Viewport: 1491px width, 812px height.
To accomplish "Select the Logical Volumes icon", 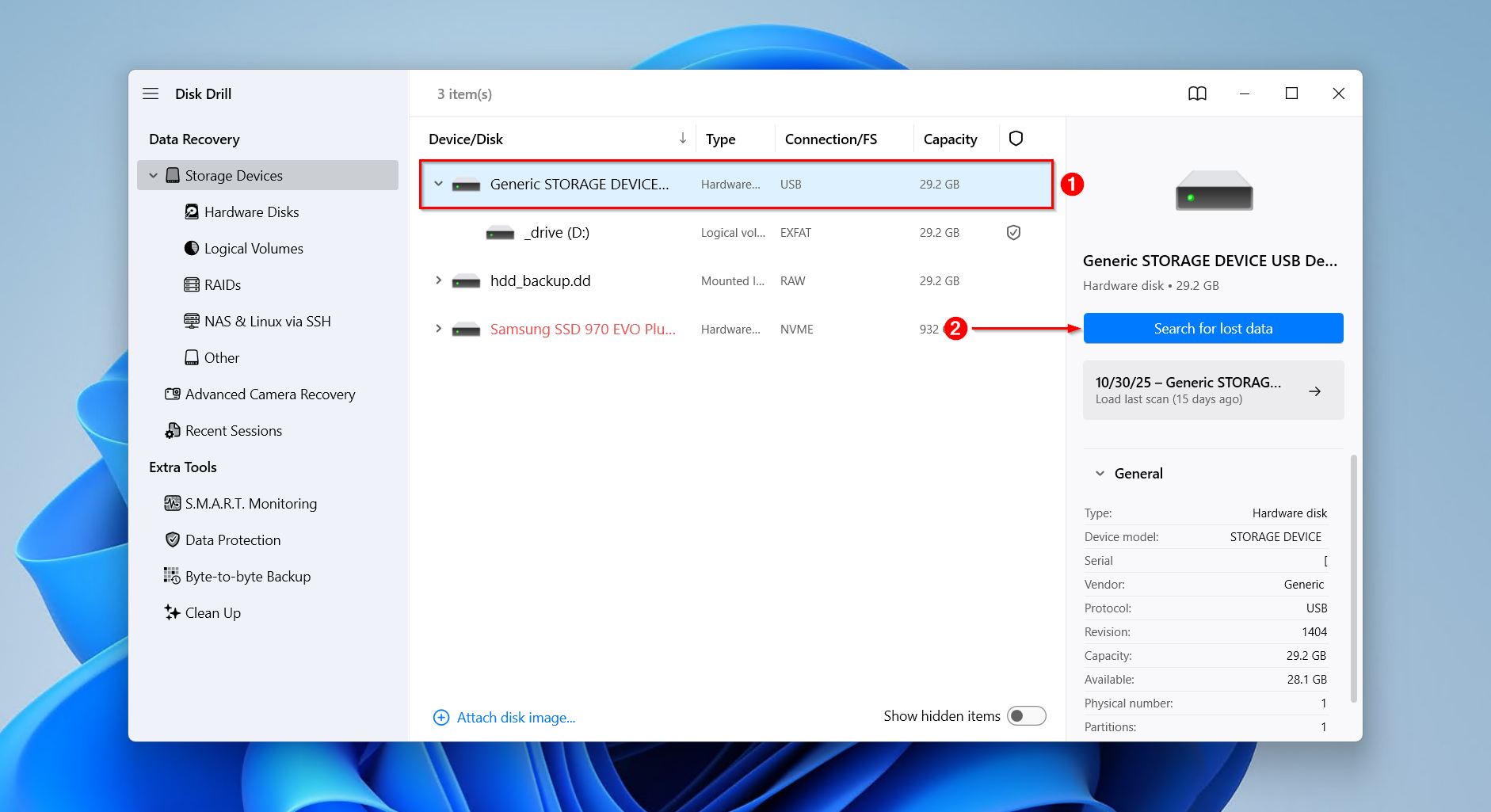I will [192, 248].
